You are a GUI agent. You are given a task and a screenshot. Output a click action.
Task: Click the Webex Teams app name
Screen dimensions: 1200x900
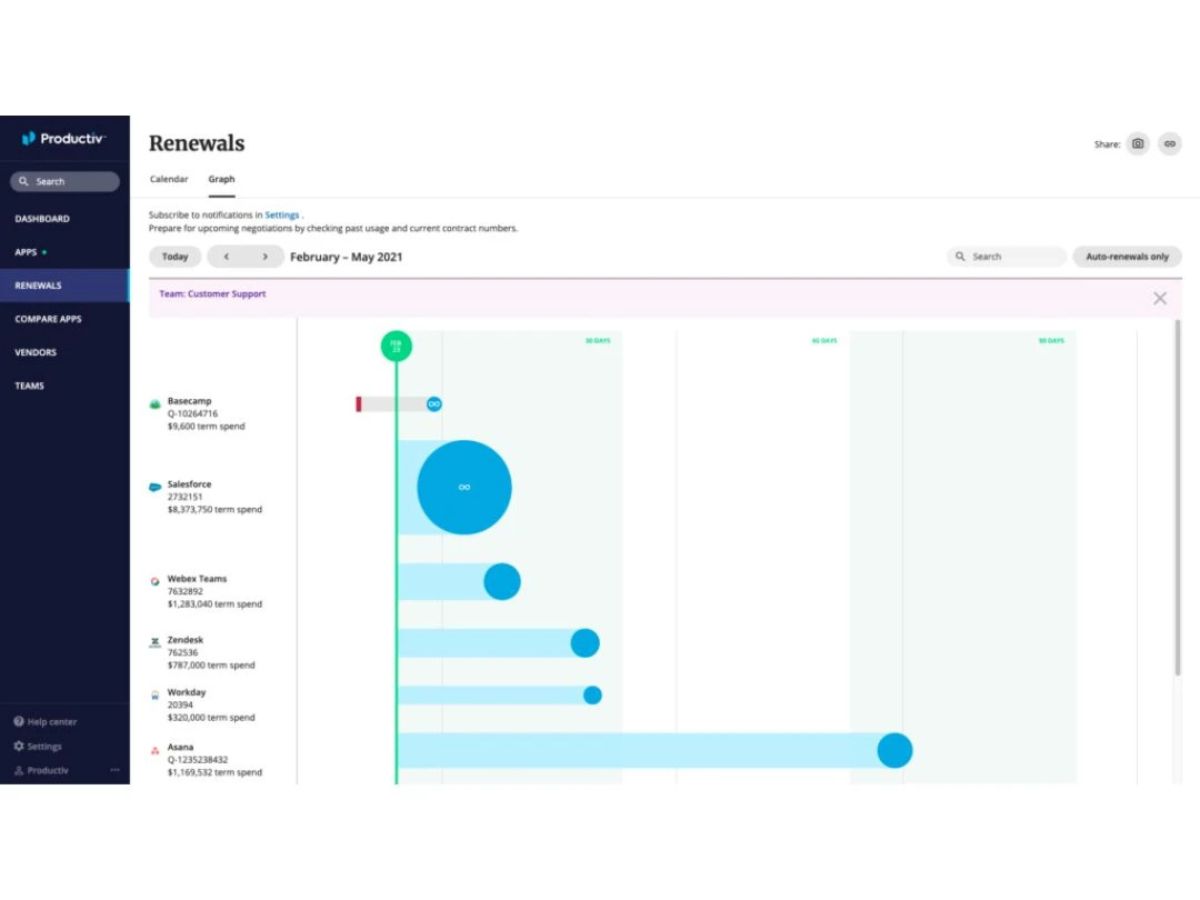tap(197, 579)
